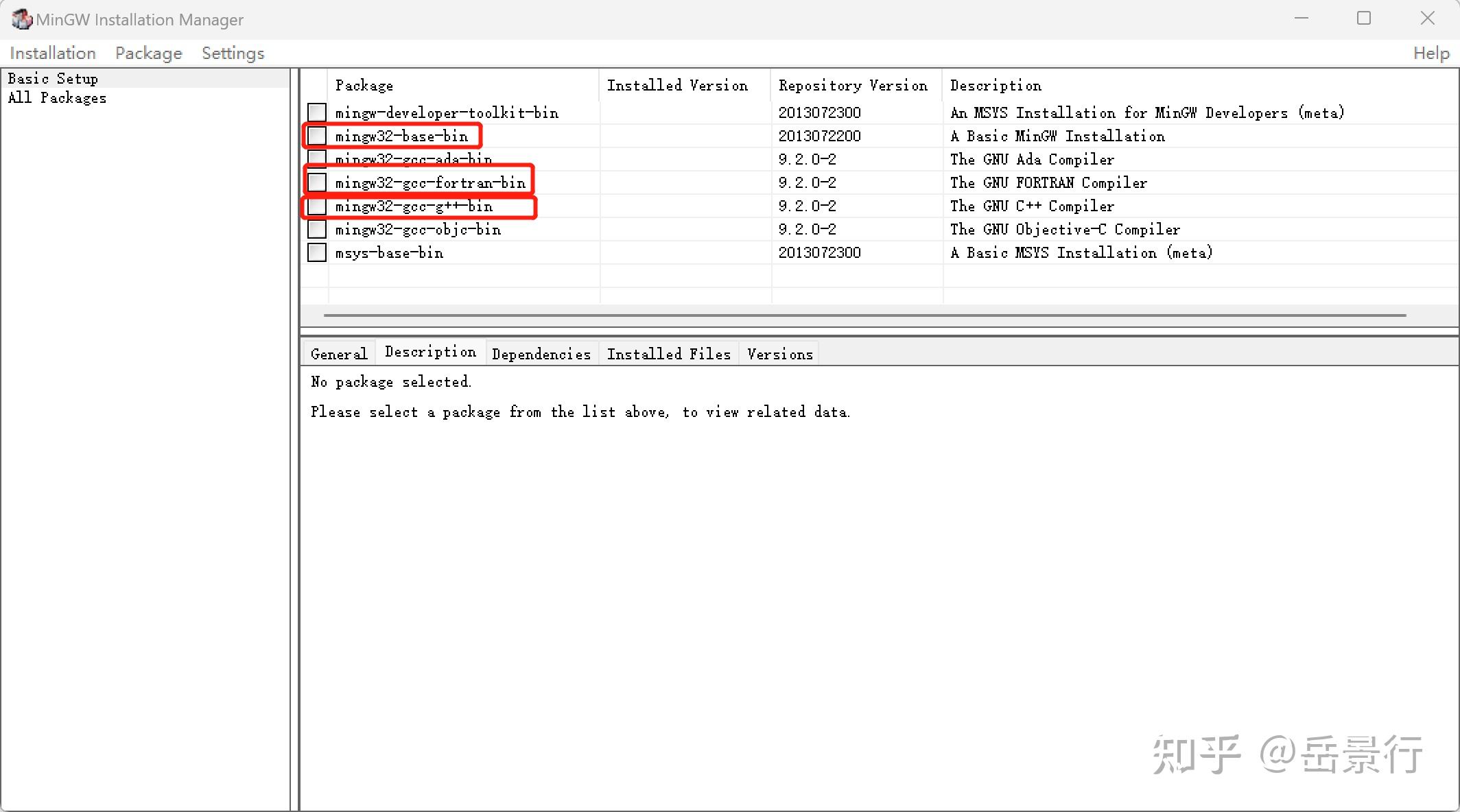Open the Installation menu
The image size is (1460, 812).
(x=53, y=53)
